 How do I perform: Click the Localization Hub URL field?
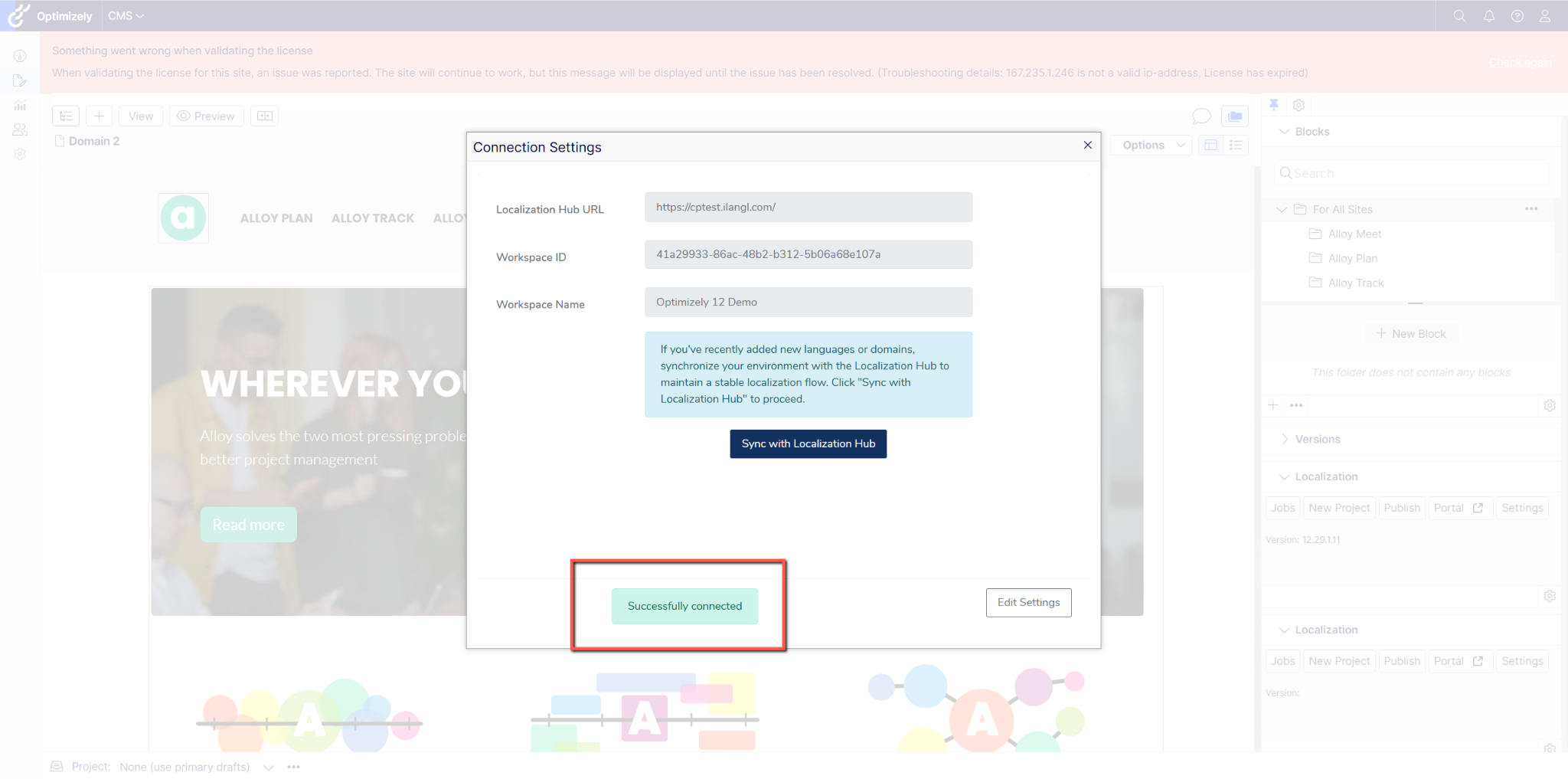808,207
